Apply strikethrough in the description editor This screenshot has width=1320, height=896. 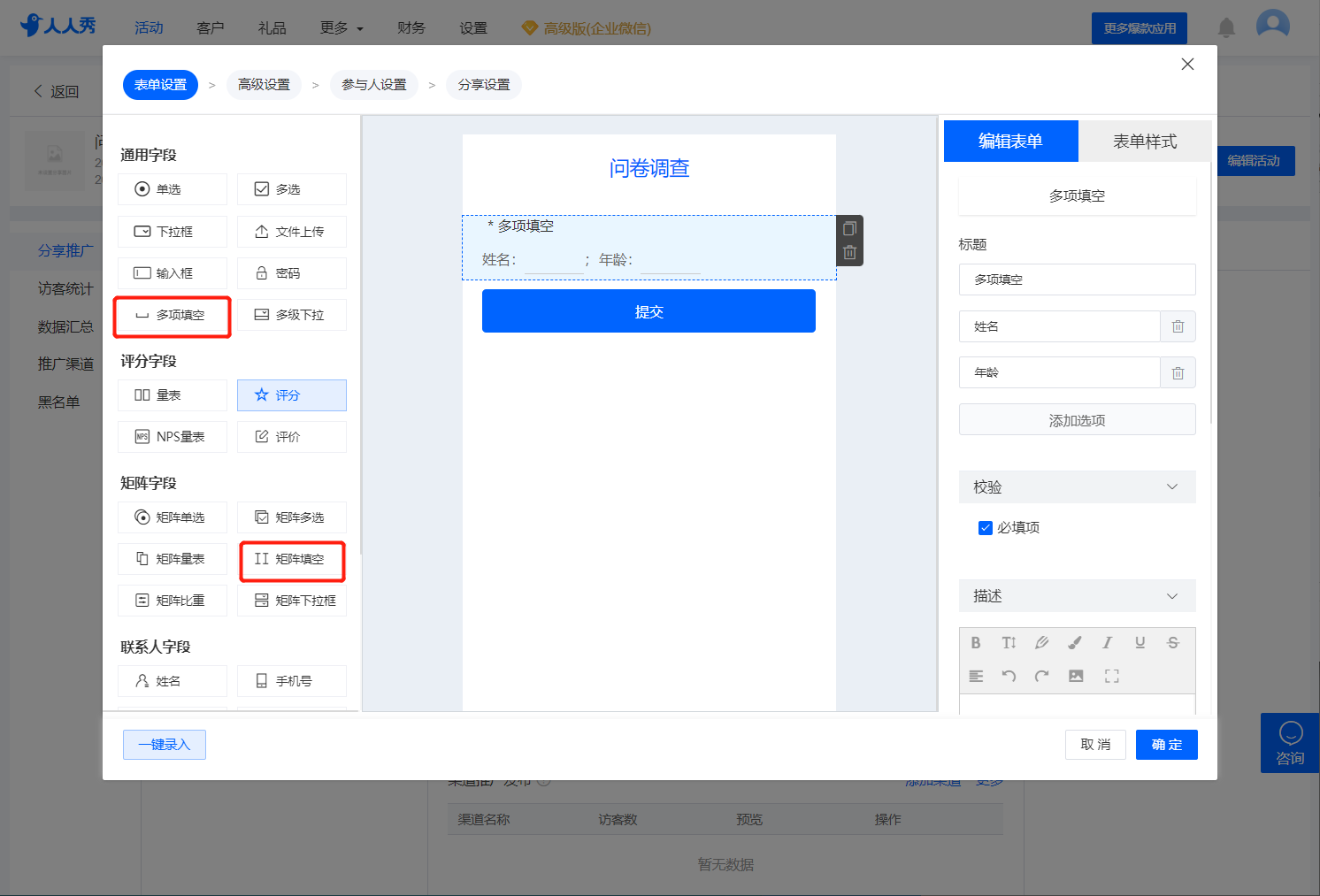pos(1172,643)
